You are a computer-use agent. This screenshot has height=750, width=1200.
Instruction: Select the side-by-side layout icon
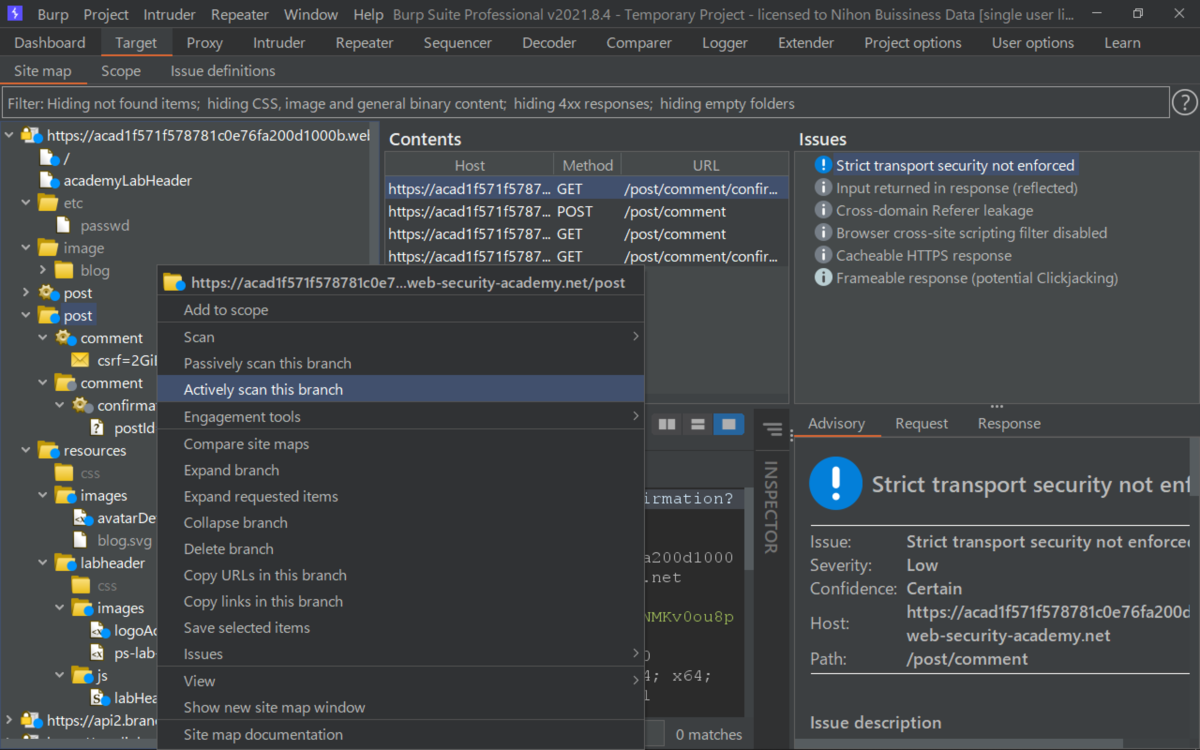pos(666,425)
